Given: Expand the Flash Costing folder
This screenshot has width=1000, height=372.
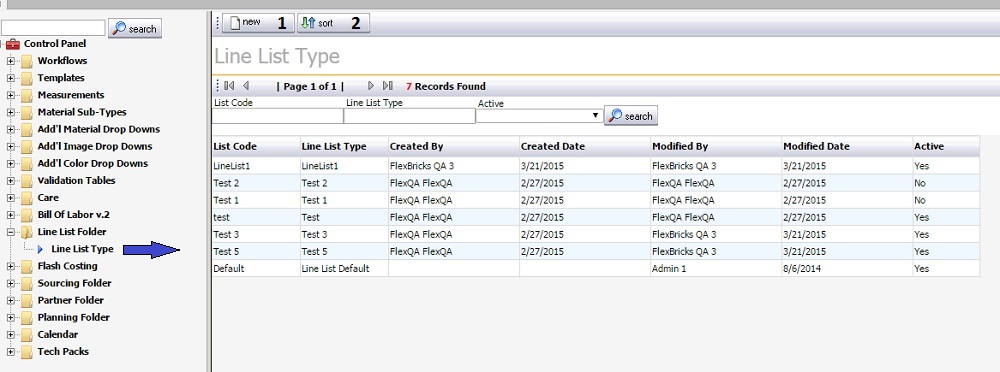Looking at the screenshot, I should tap(10, 266).
